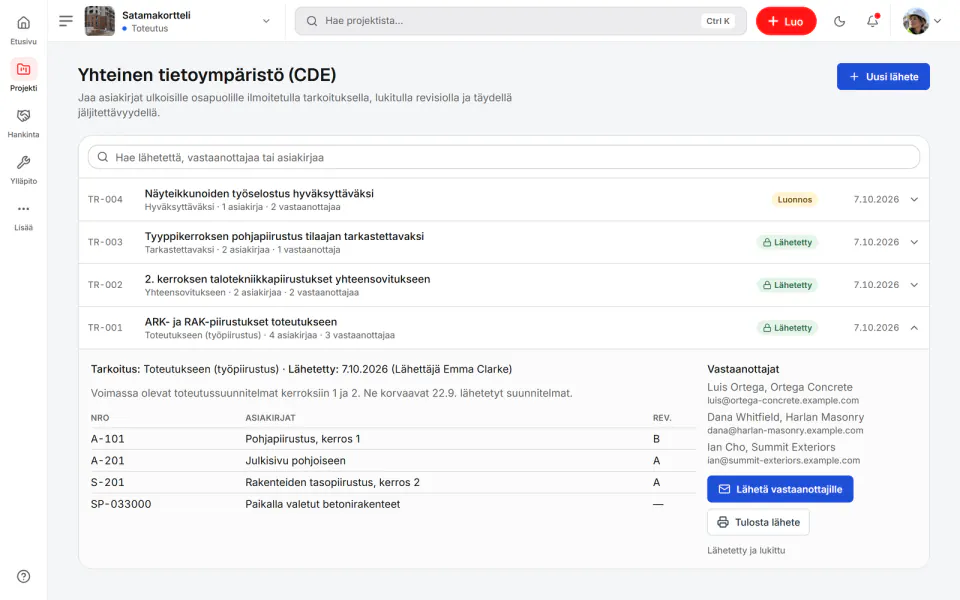Open the user avatar menu
This screenshot has height=600, width=960.
tap(921, 21)
